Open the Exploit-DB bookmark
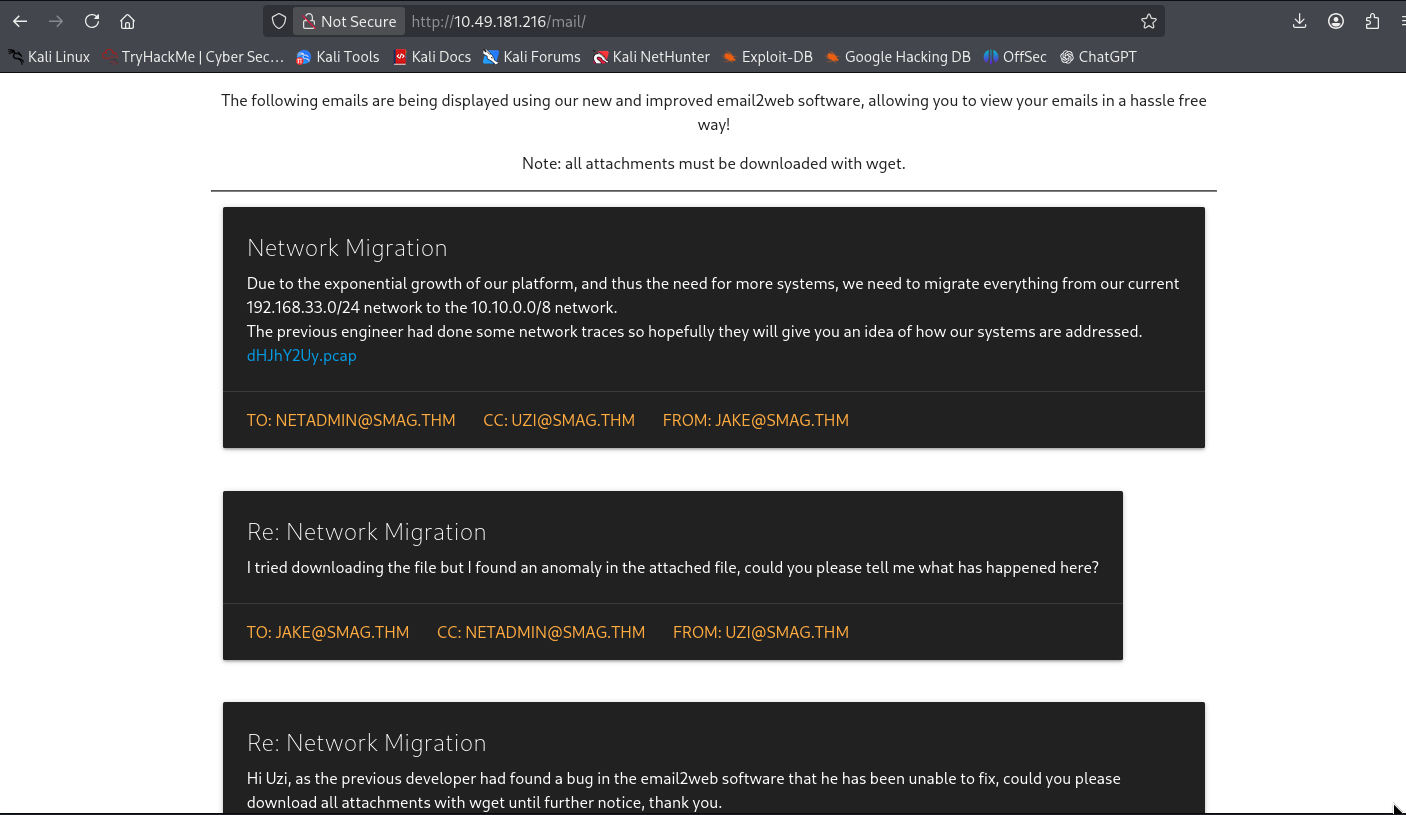The image size is (1406, 815). tap(767, 57)
